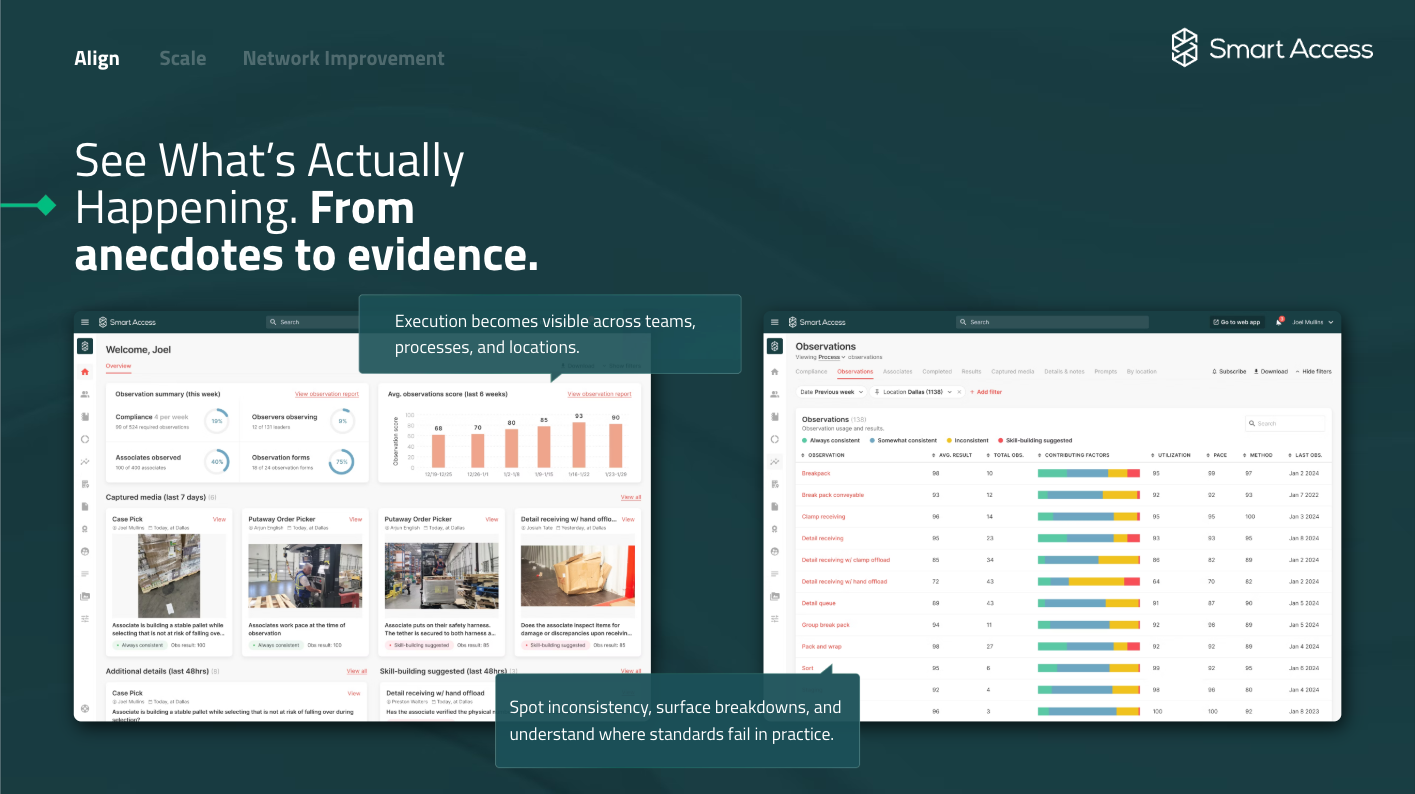Open the notification bell with the red badge
The width and height of the screenshot is (1415, 794).
pos(1279,322)
